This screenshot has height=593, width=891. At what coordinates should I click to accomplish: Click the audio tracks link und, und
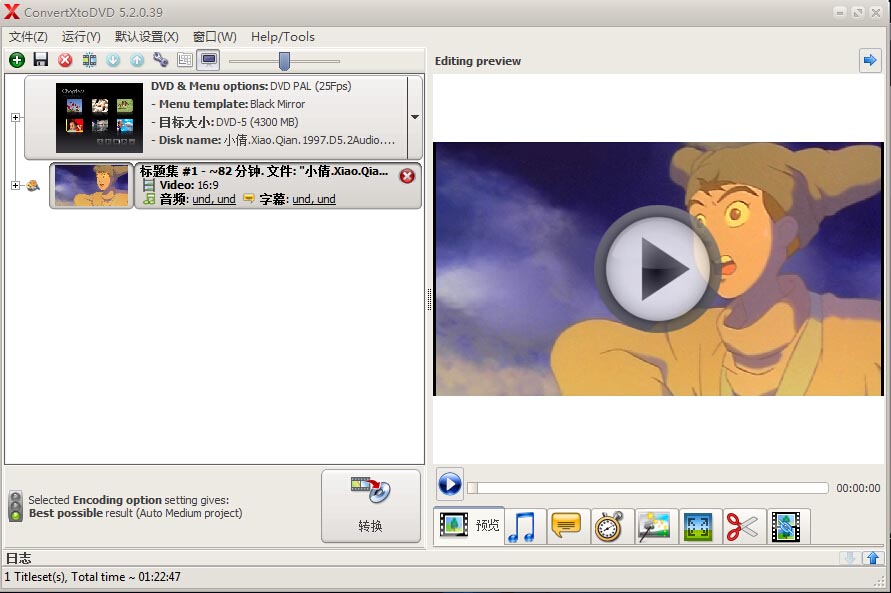214,199
